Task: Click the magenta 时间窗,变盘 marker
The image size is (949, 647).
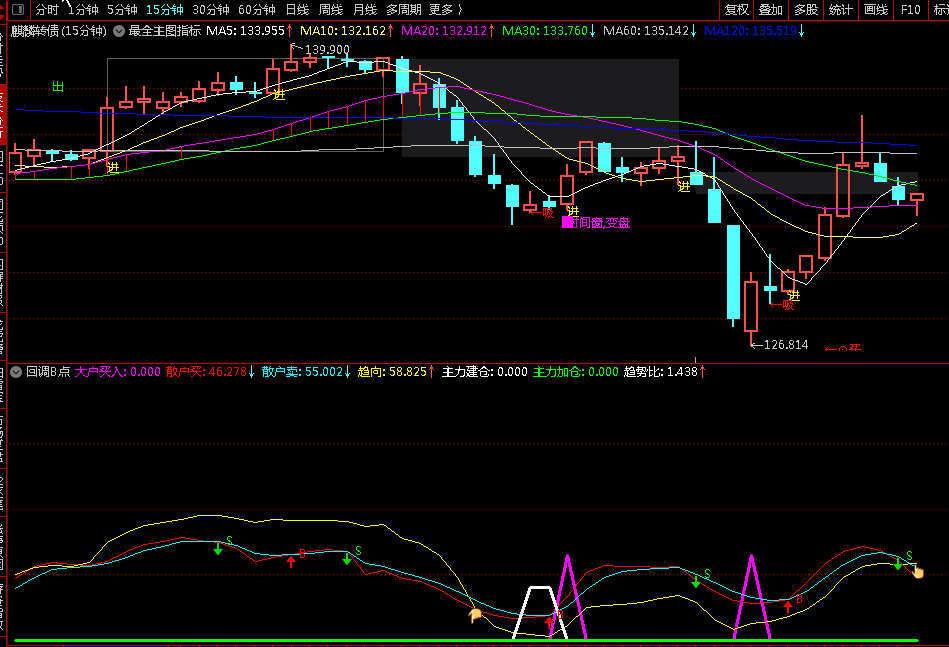Action: (x=597, y=223)
